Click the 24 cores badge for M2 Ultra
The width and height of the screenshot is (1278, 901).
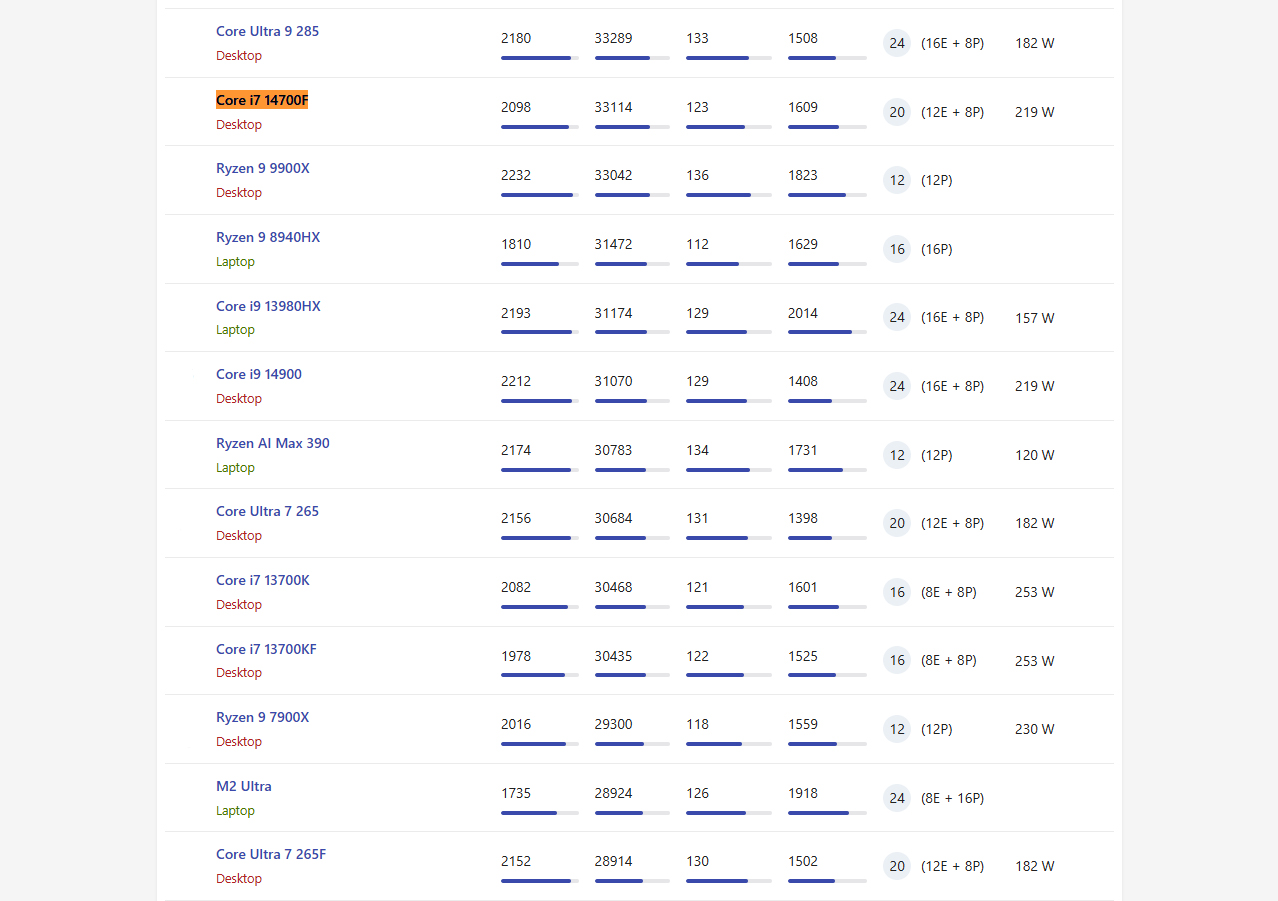click(897, 798)
